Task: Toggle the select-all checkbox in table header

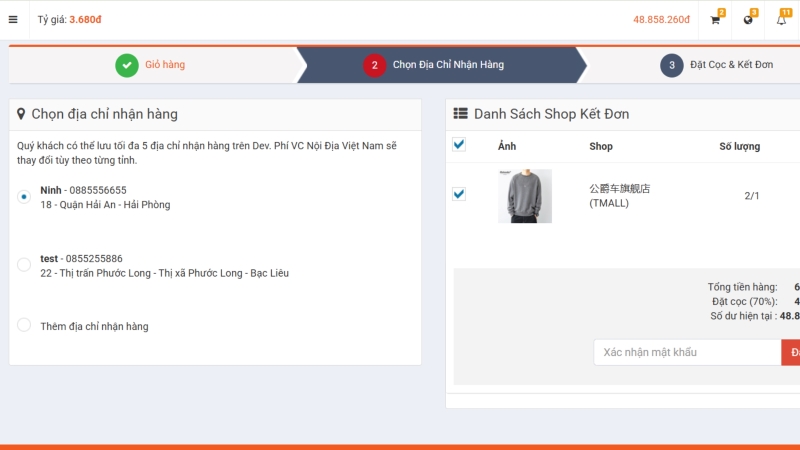Action: coord(459,145)
